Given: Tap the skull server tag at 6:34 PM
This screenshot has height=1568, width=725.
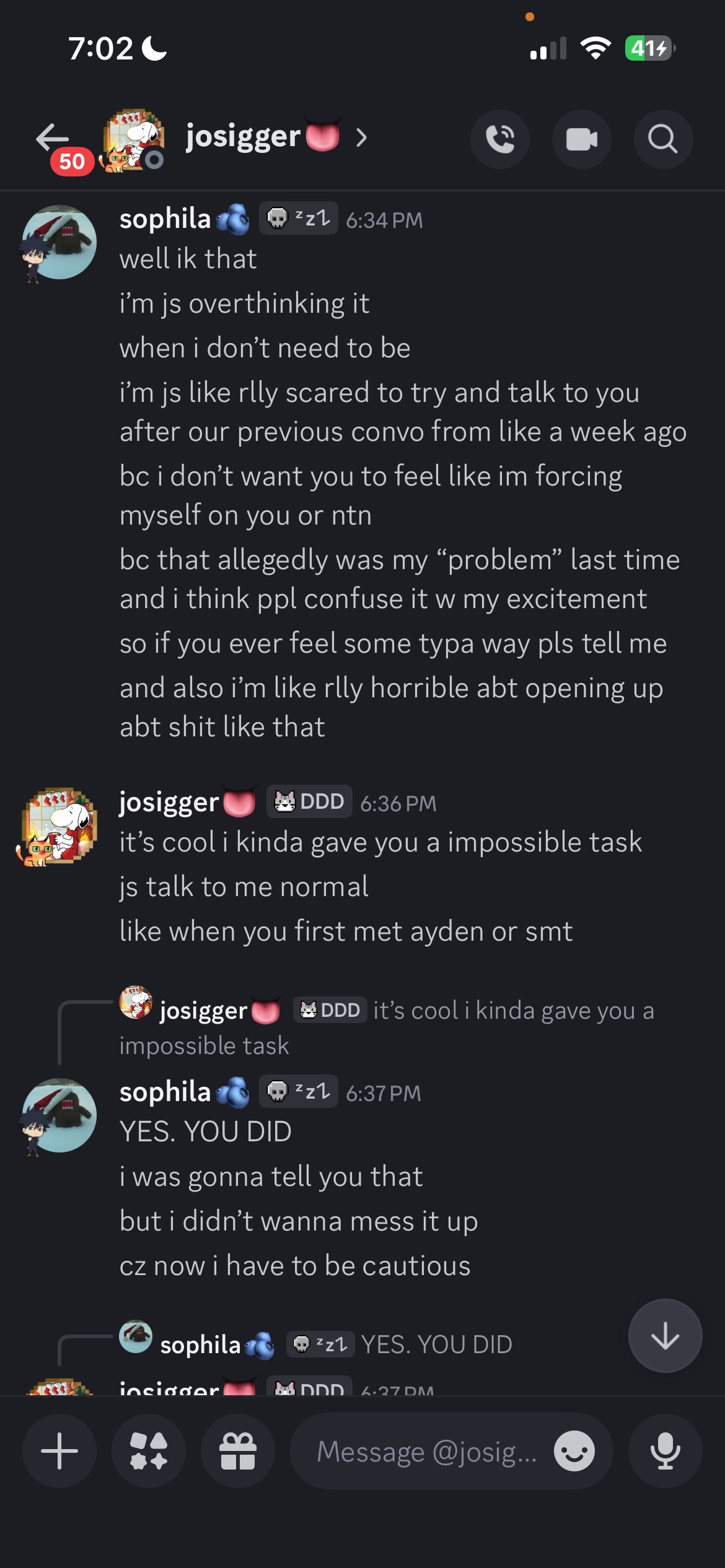Looking at the screenshot, I should [298, 218].
